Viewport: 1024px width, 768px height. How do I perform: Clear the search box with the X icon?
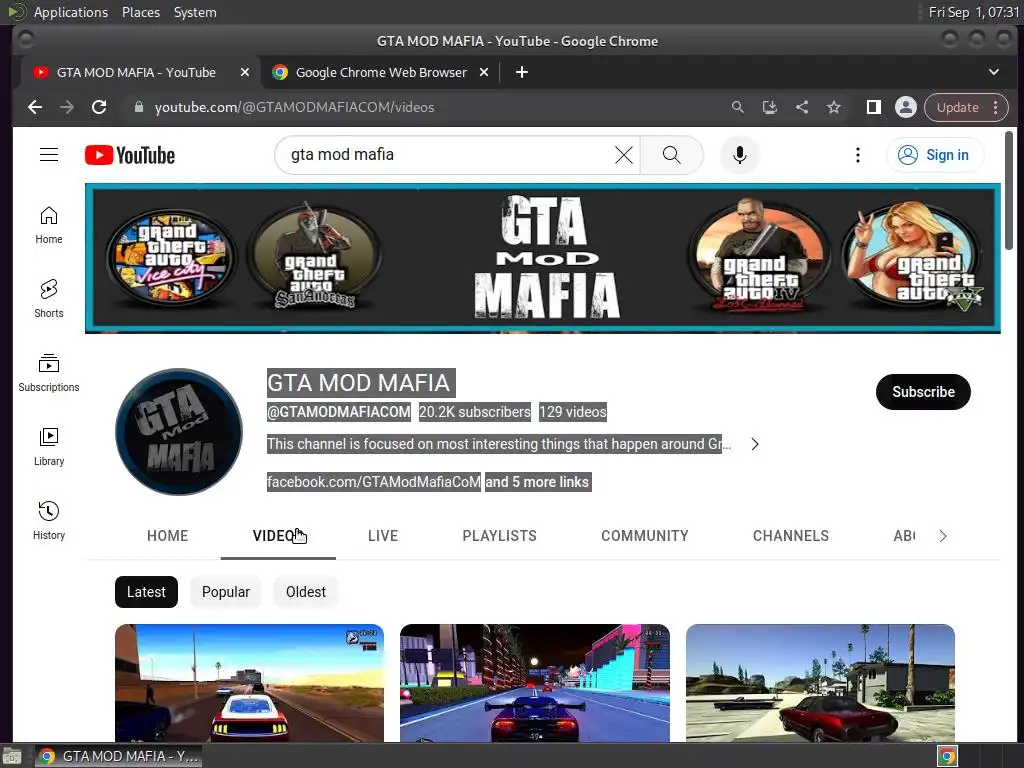click(624, 155)
